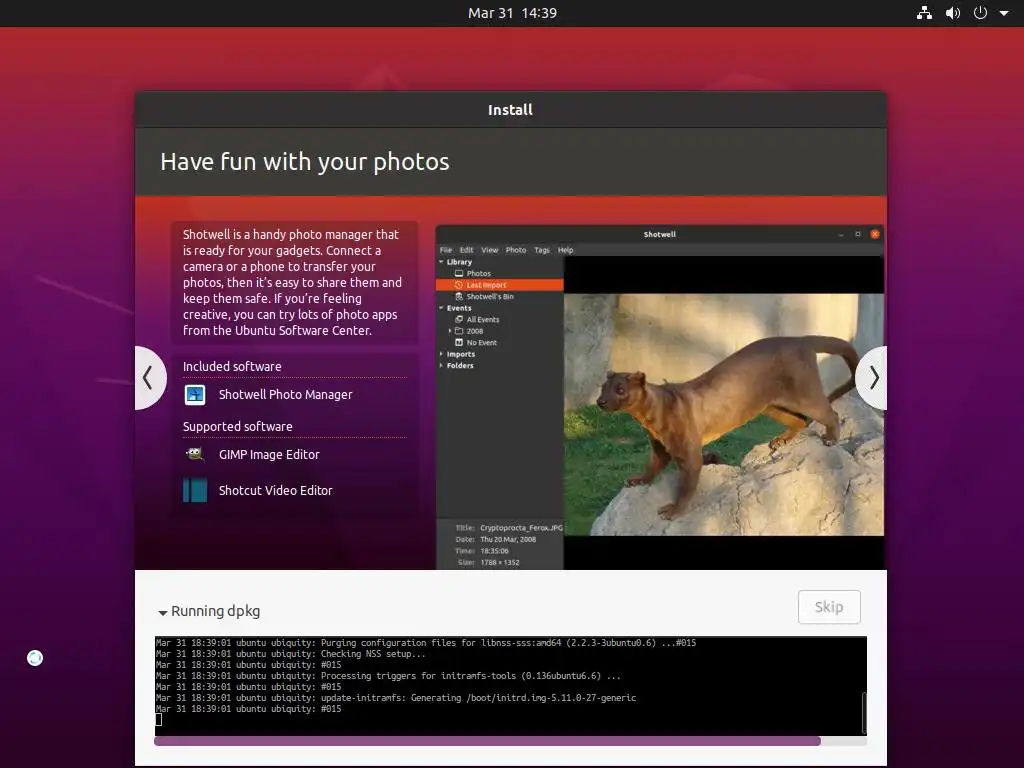Collapse Events tree in Shotwell preview
The height and width of the screenshot is (768, 1024).
pyautogui.click(x=441, y=308)
